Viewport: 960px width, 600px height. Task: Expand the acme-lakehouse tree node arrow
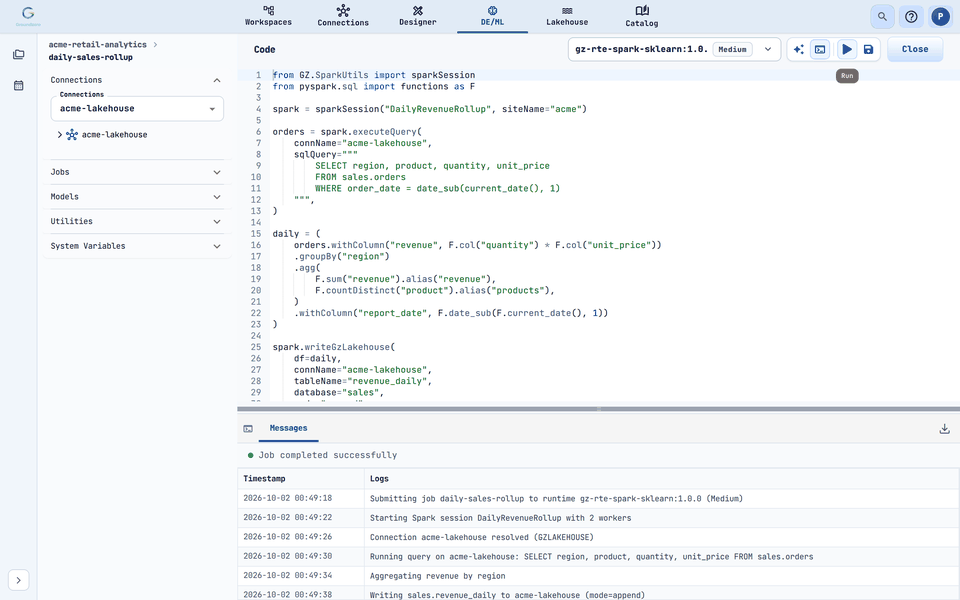pos(59,135)
